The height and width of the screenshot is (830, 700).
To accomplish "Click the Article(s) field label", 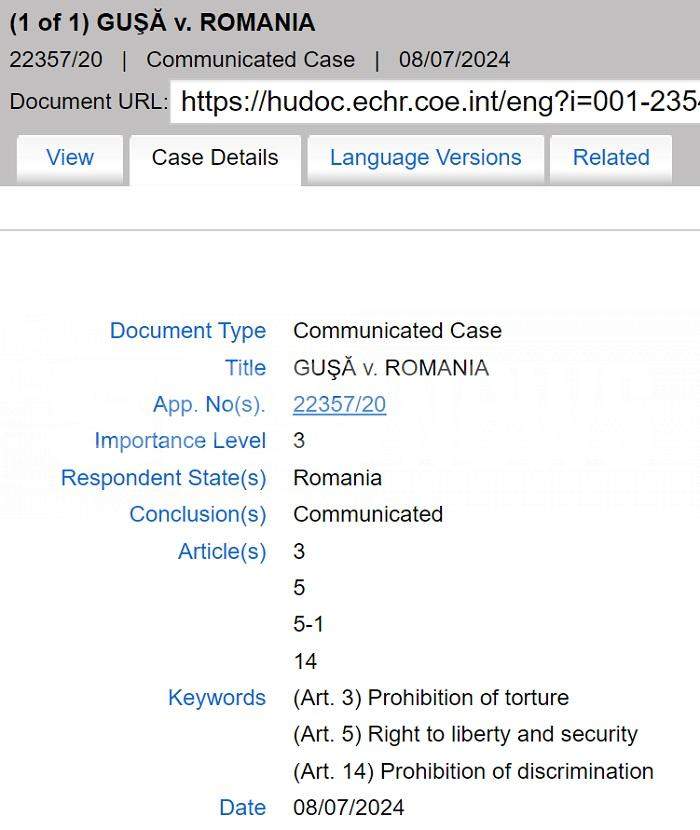I will point(222,552).
